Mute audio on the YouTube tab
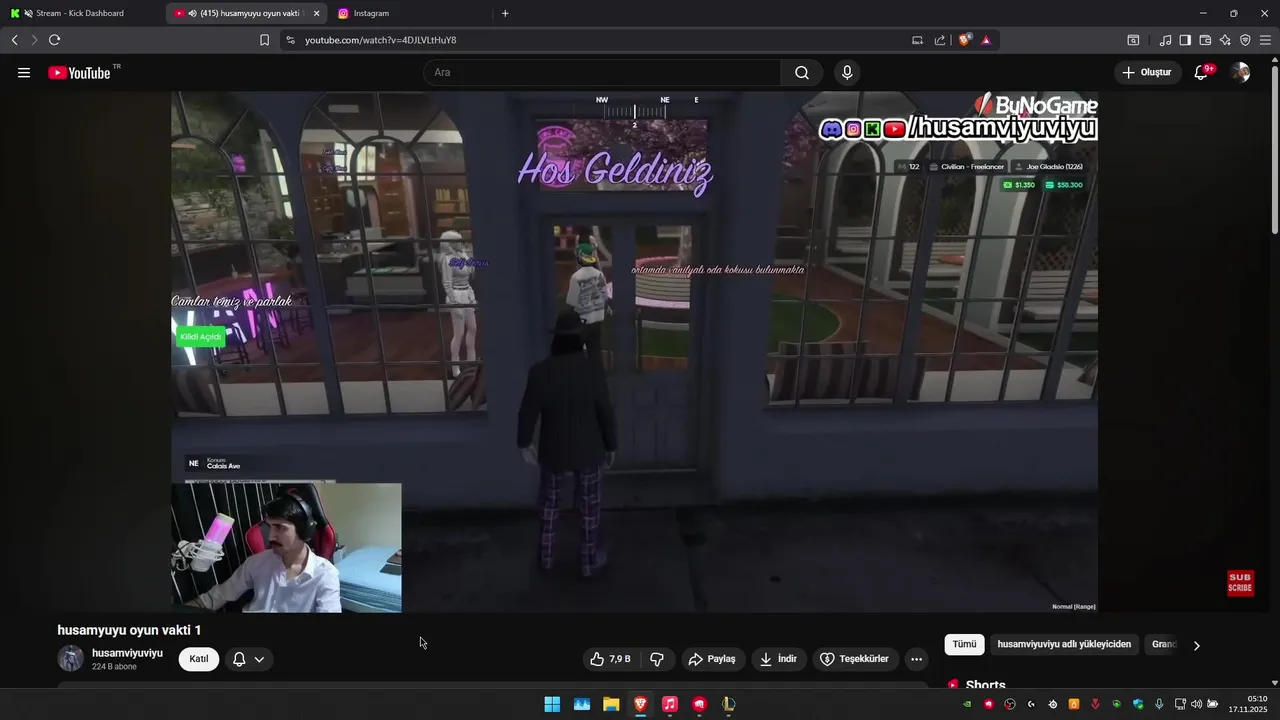This screenshot has height=720, width=1280. (x=192, y=13)
